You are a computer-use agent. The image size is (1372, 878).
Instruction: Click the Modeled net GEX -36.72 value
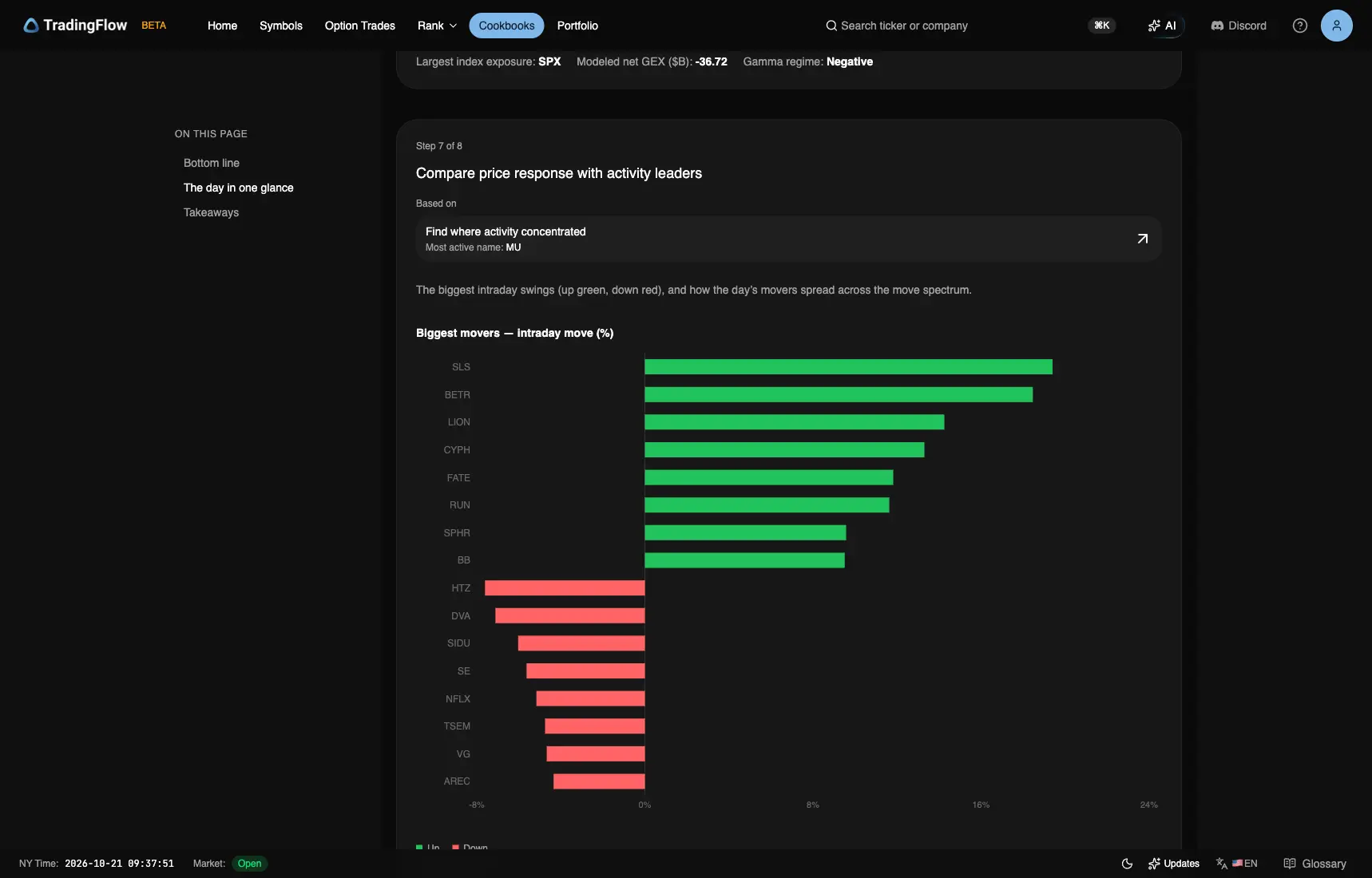tap(712, 61)
